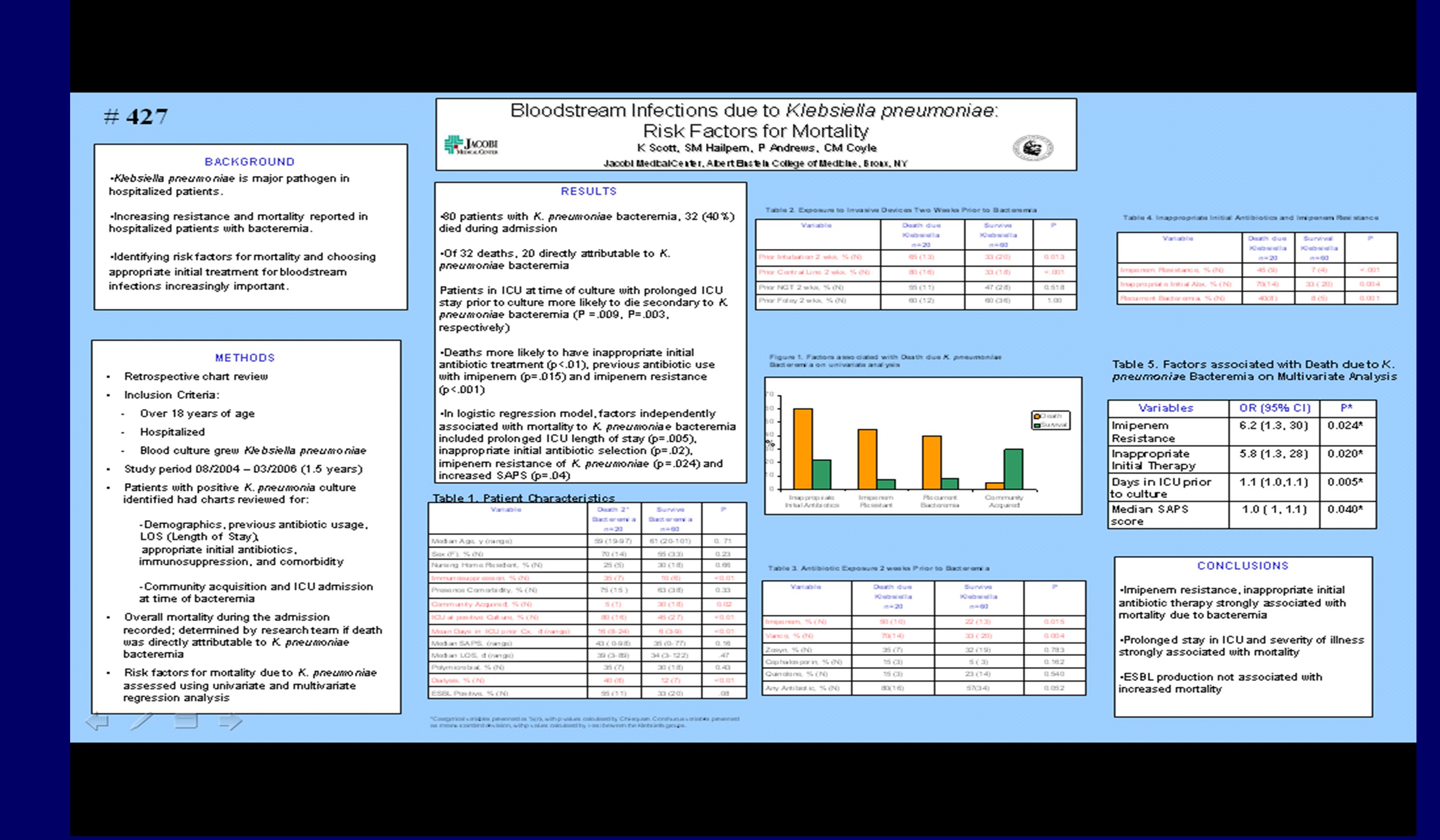This screenshot has width=1440, height=840.
Task: Click 'ESBL production not associated' conclusion bullet
Action: click(1220, 683)
